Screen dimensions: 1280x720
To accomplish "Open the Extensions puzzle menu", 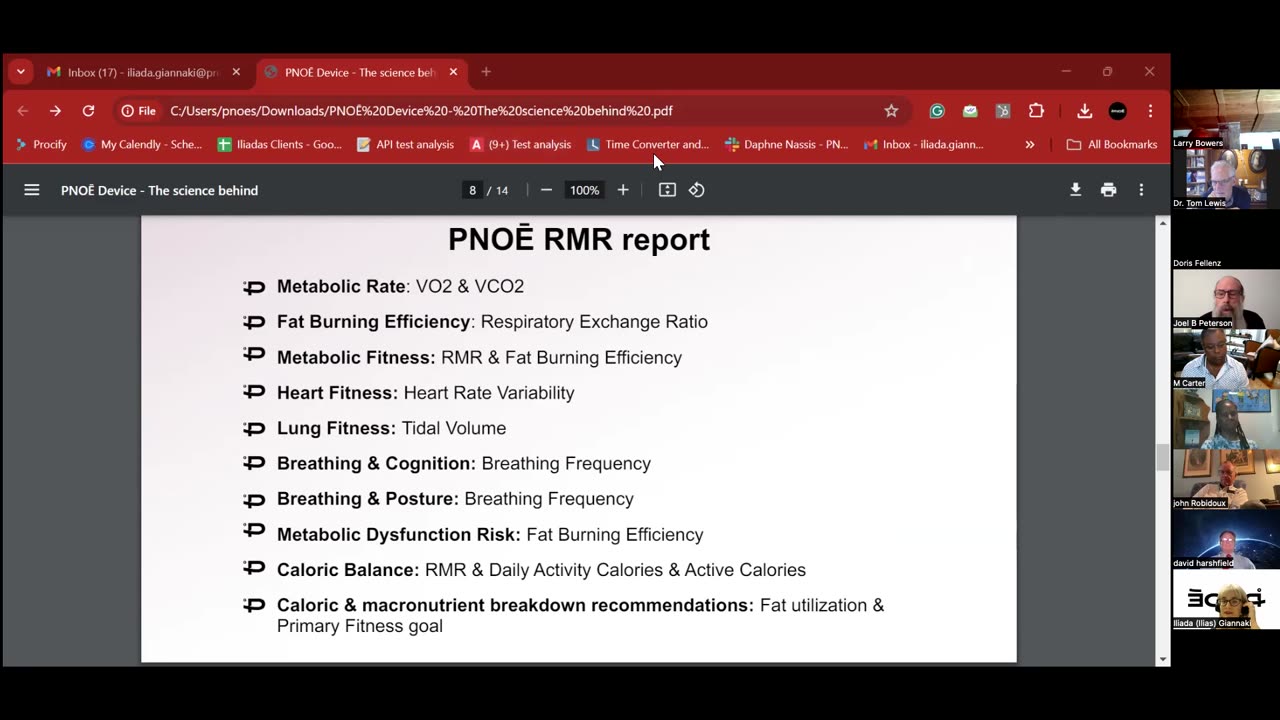I will point(1036,111).
